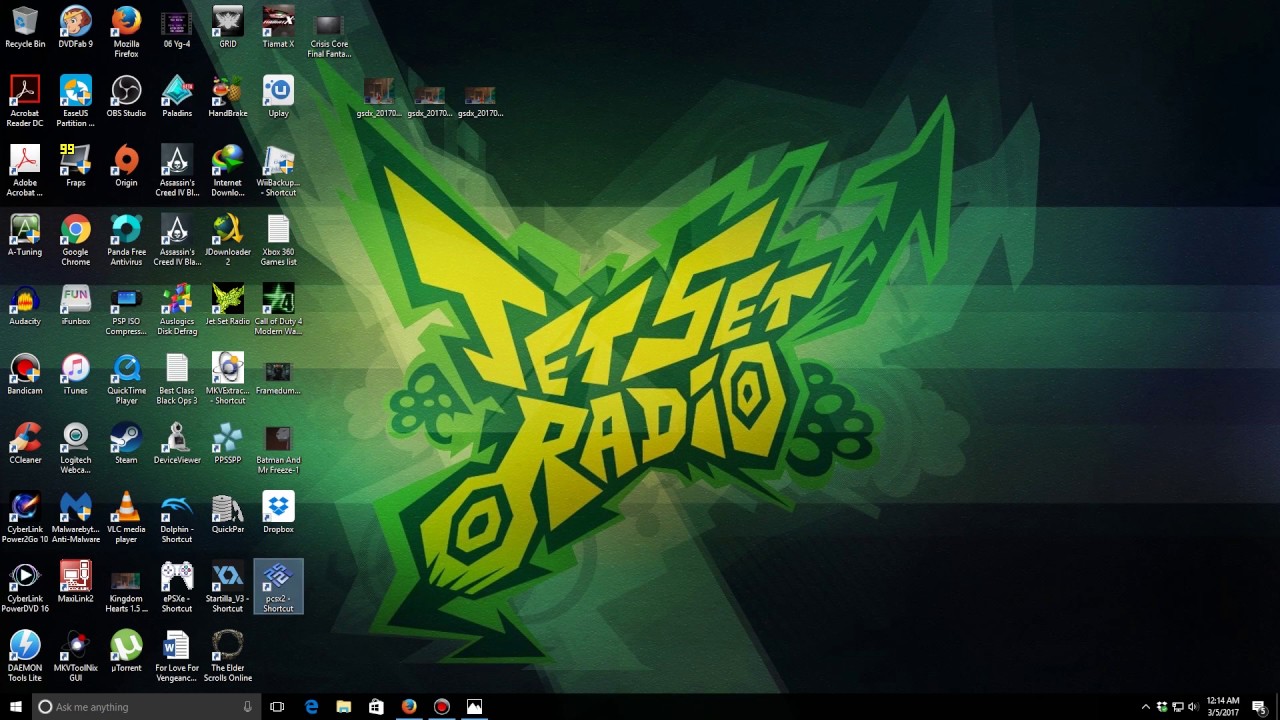Open the Windows Start menu
1280x720 pixels.
(16, 707)
